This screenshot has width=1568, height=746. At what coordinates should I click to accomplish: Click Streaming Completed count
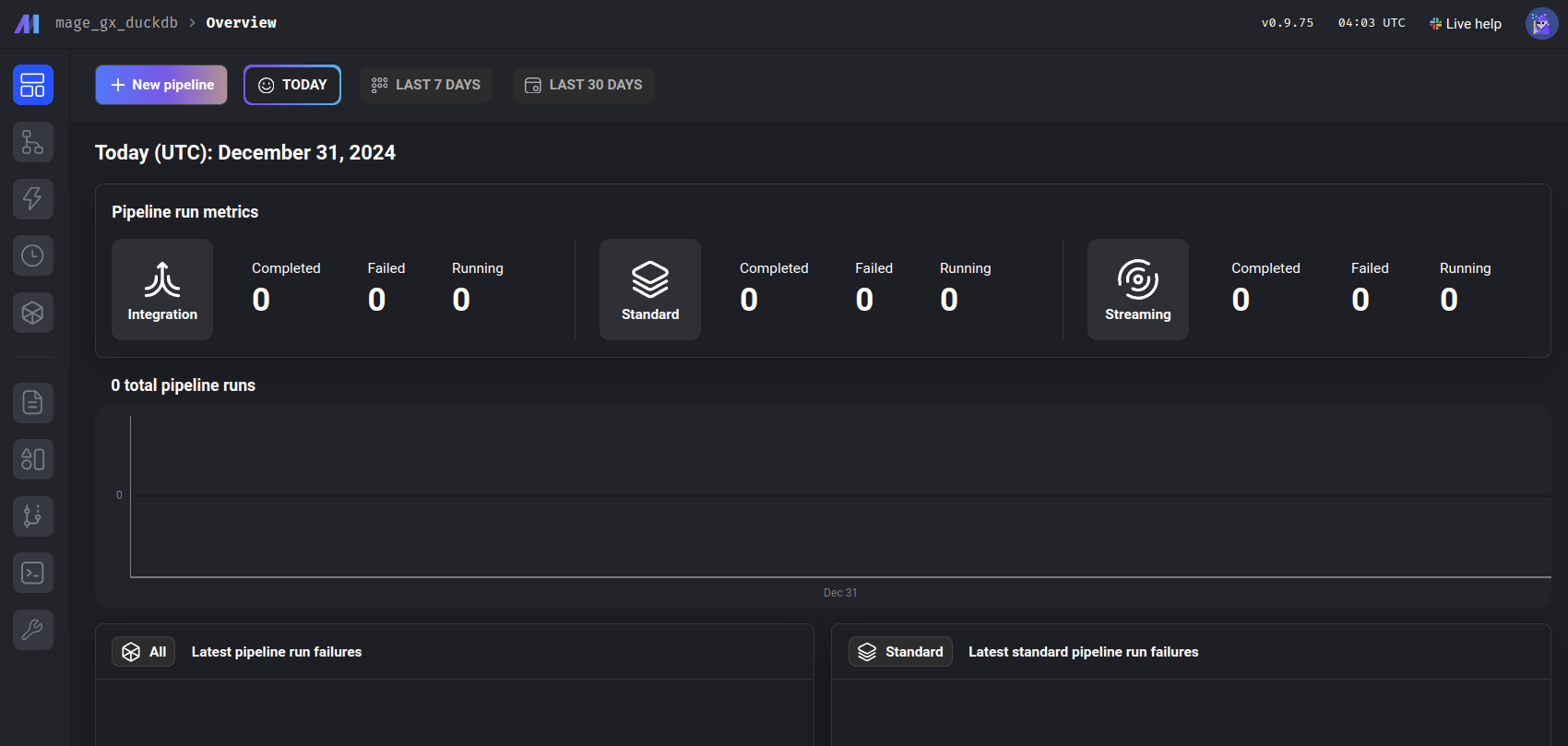(1241, 300)
